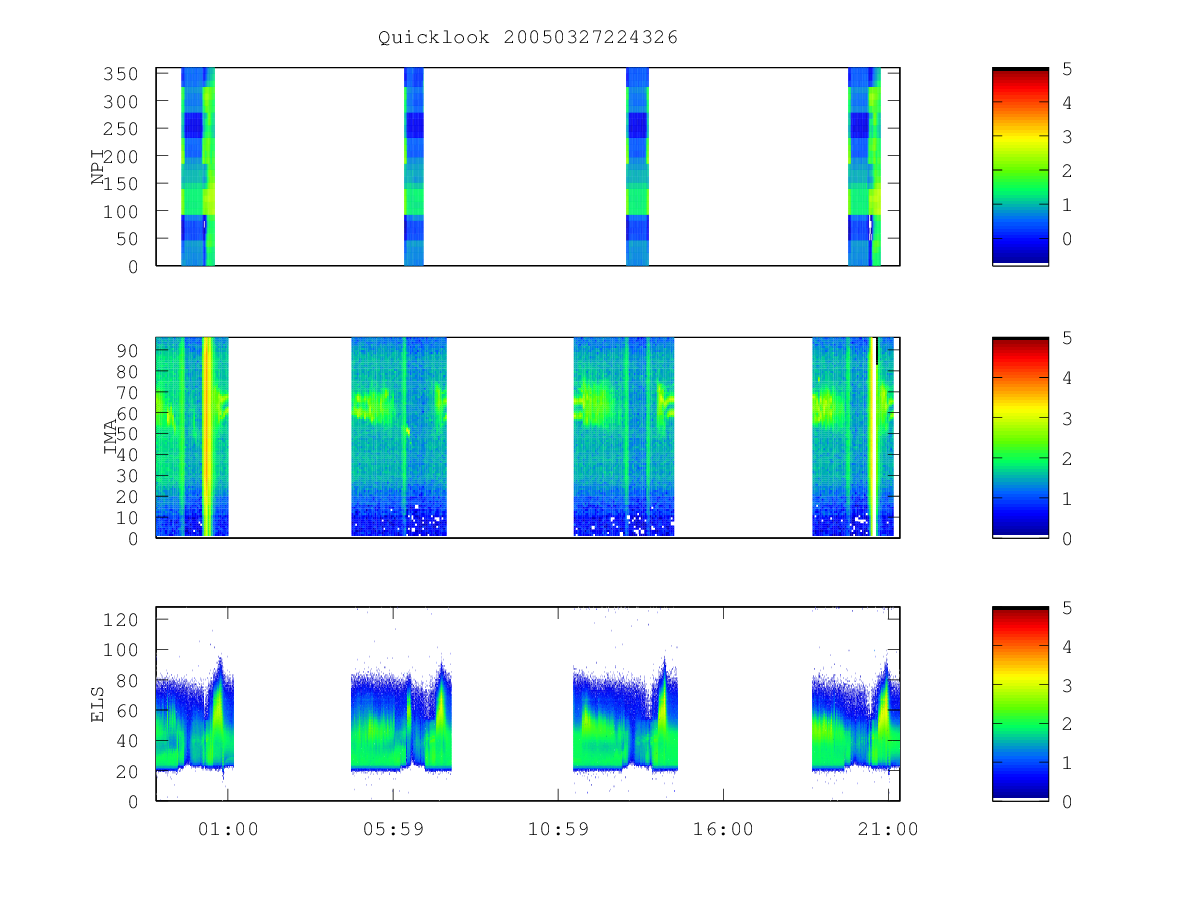The image size is (1200, 900).
Task: Click the 05:59 time tick label
Action: pyautogui.click(x=392, y=829)
